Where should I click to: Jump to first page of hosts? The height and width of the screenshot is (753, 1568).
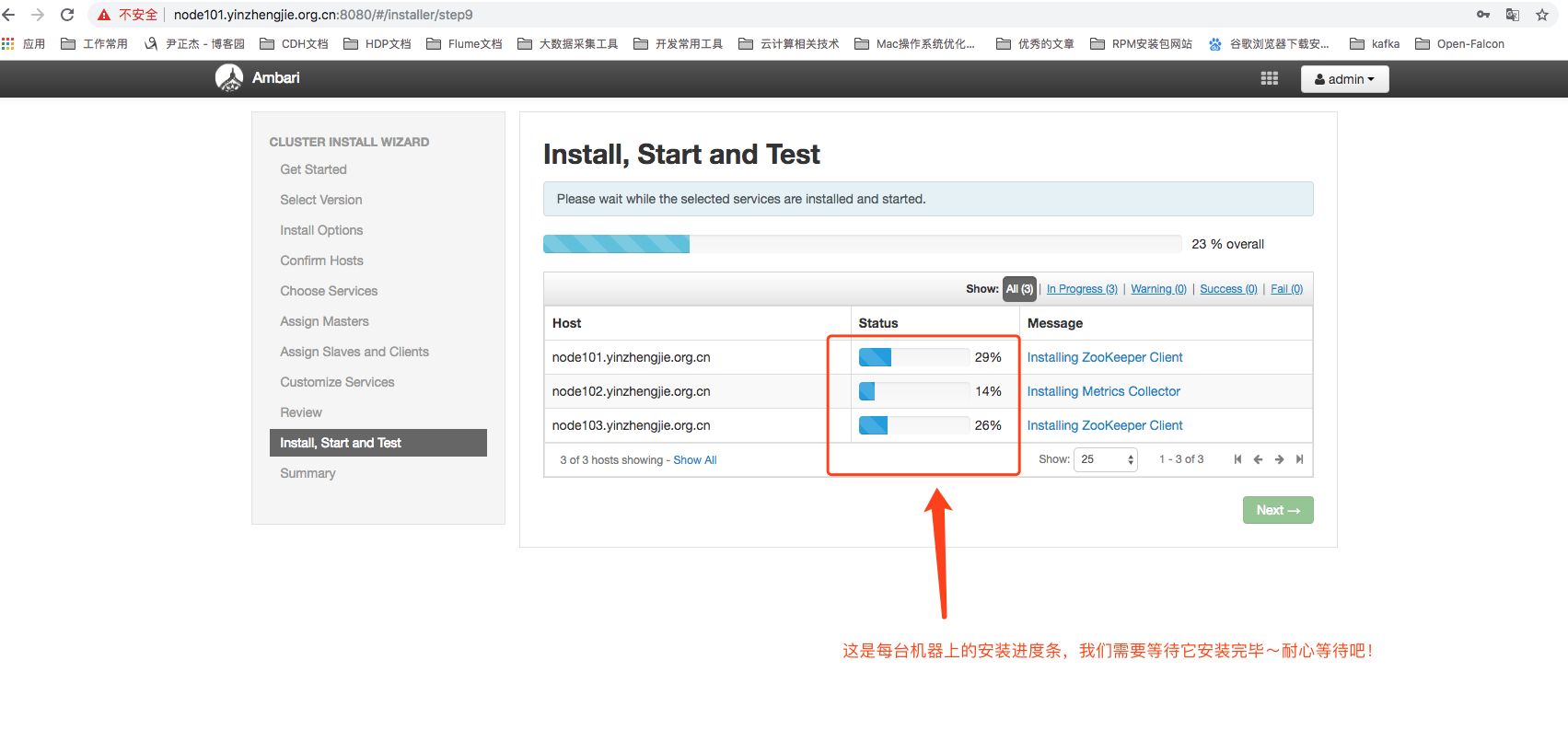pyautogui.click(x=1237, y=459)
